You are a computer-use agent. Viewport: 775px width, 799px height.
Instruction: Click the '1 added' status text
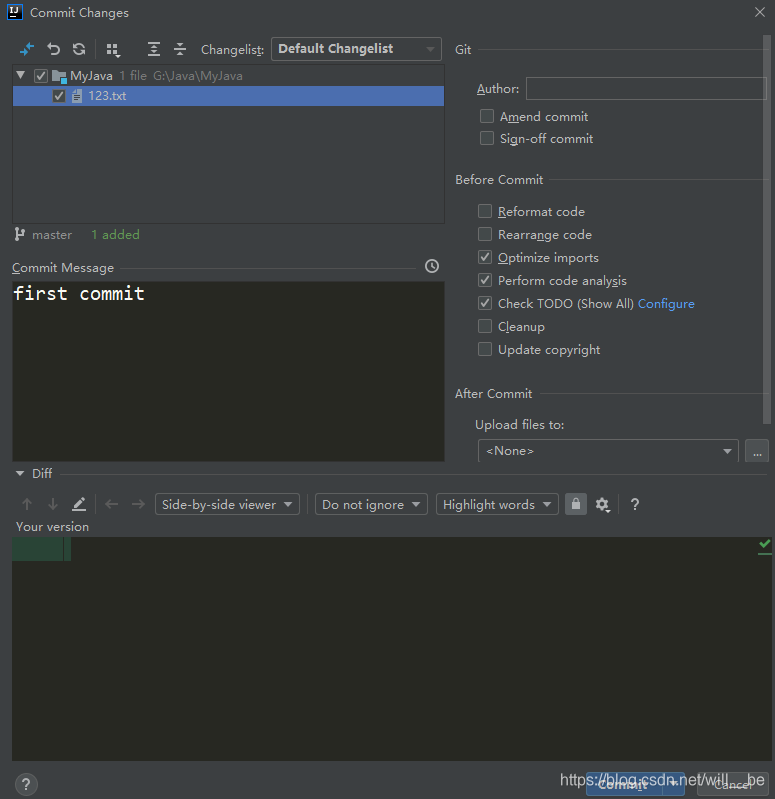pos(115,234)
